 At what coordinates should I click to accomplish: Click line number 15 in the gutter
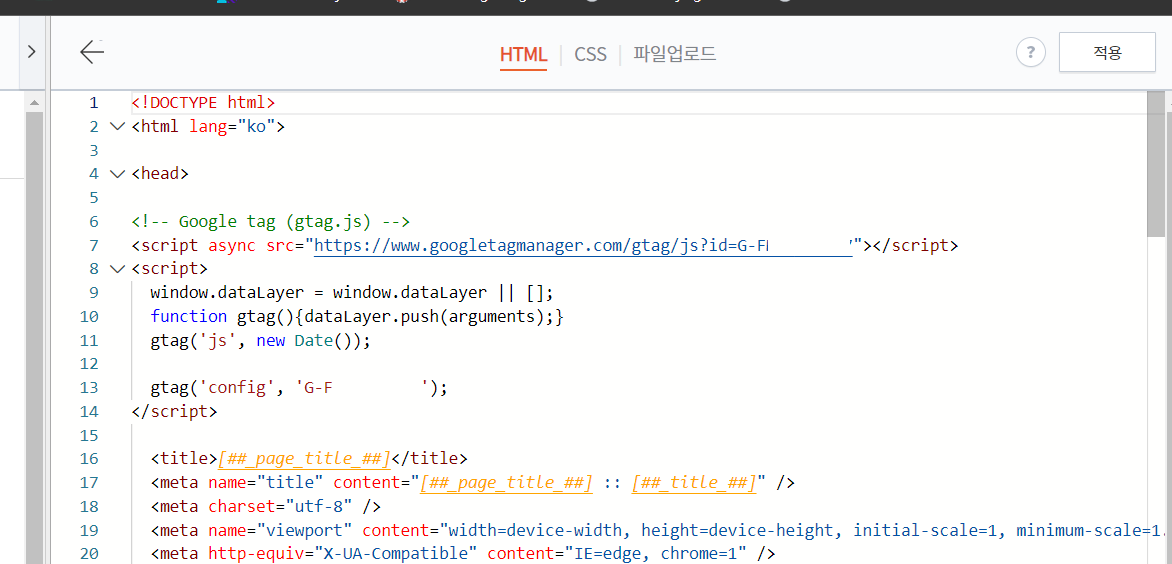click(89, 436)
